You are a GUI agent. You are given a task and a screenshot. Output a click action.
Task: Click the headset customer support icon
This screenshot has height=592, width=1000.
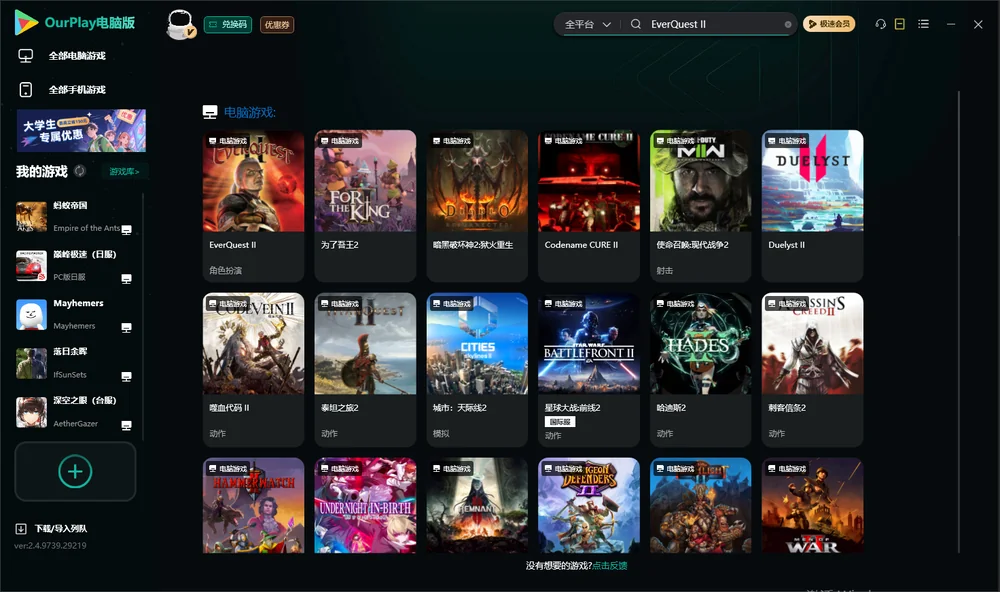pyautogui.click(x=880, y=24)
